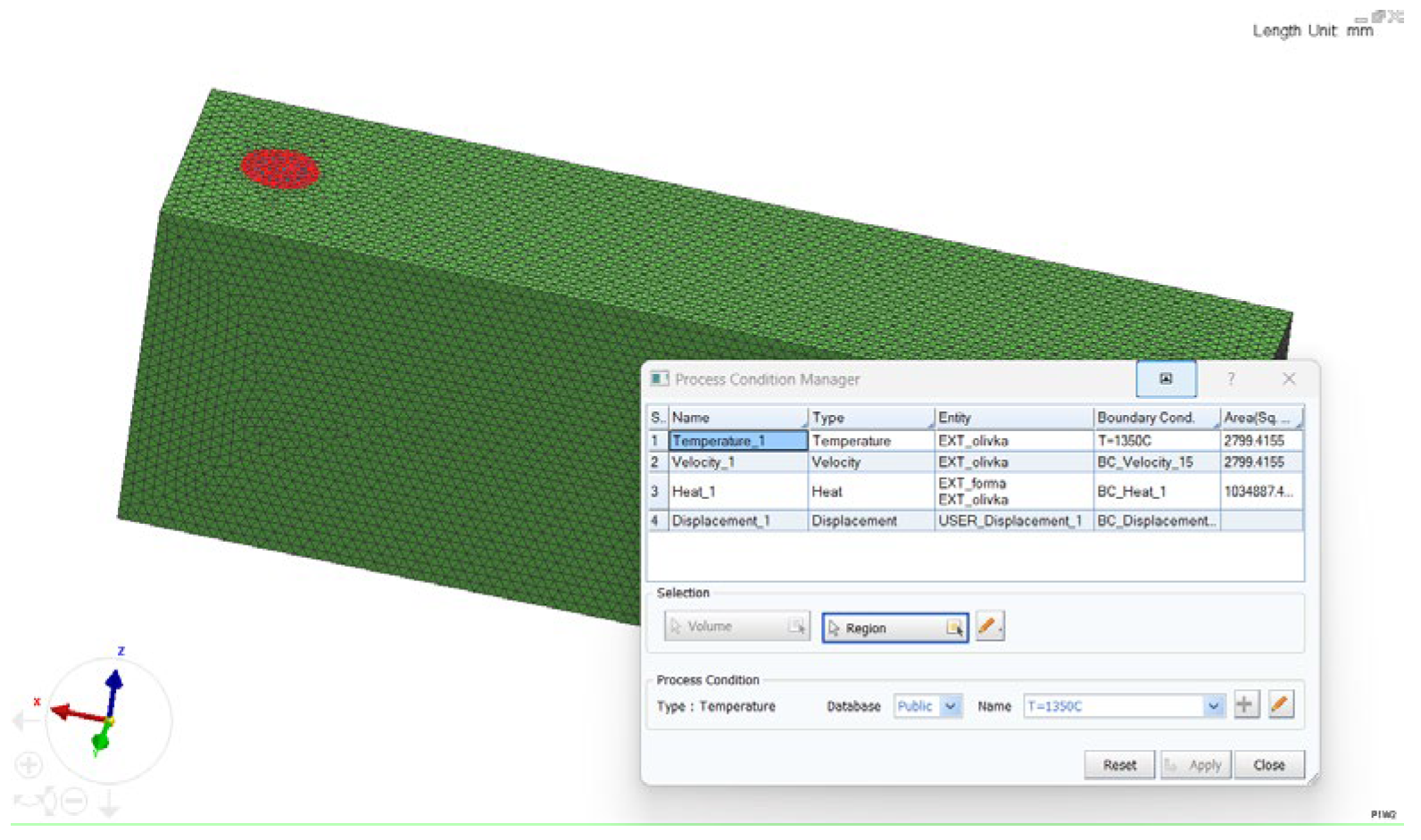Sort the table by the Type column header
This screenshot has height=840, width=1421.
(x=870, y=418)
